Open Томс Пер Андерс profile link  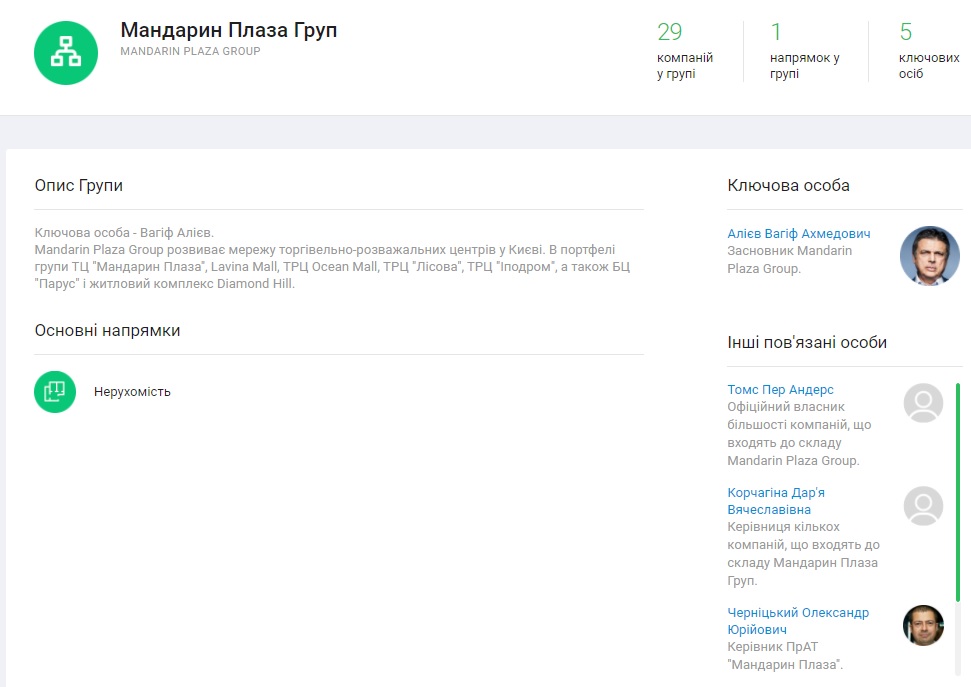(780, 389)
